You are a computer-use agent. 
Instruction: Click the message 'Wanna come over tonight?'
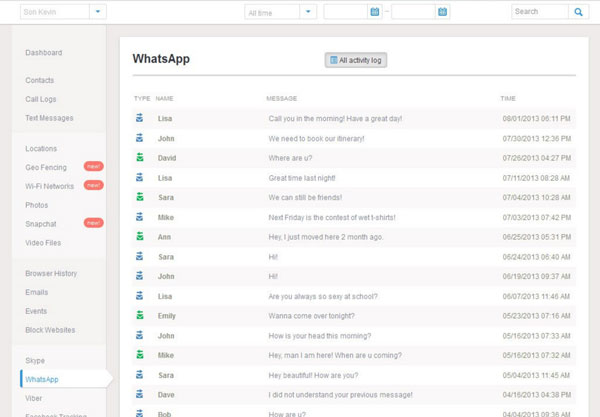[311, 316]
